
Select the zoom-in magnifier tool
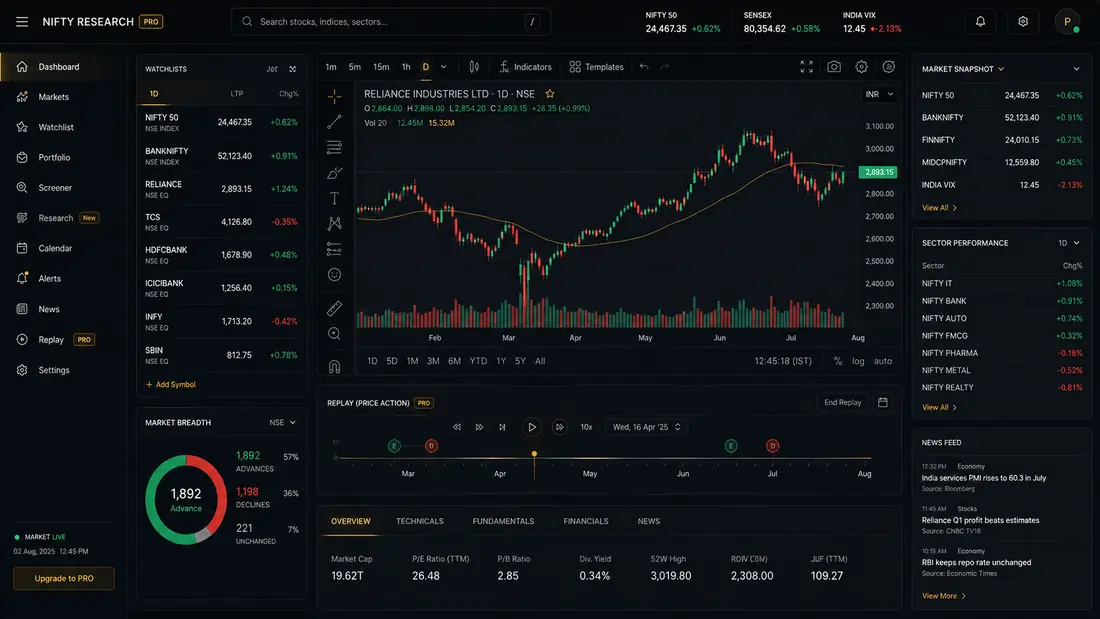[335, 334]
